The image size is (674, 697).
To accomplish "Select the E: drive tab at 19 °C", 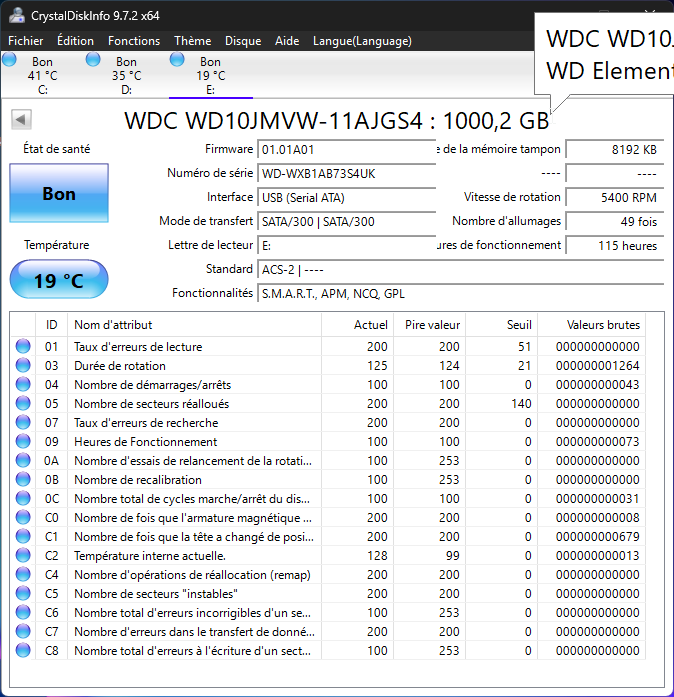I will (211, 75).
